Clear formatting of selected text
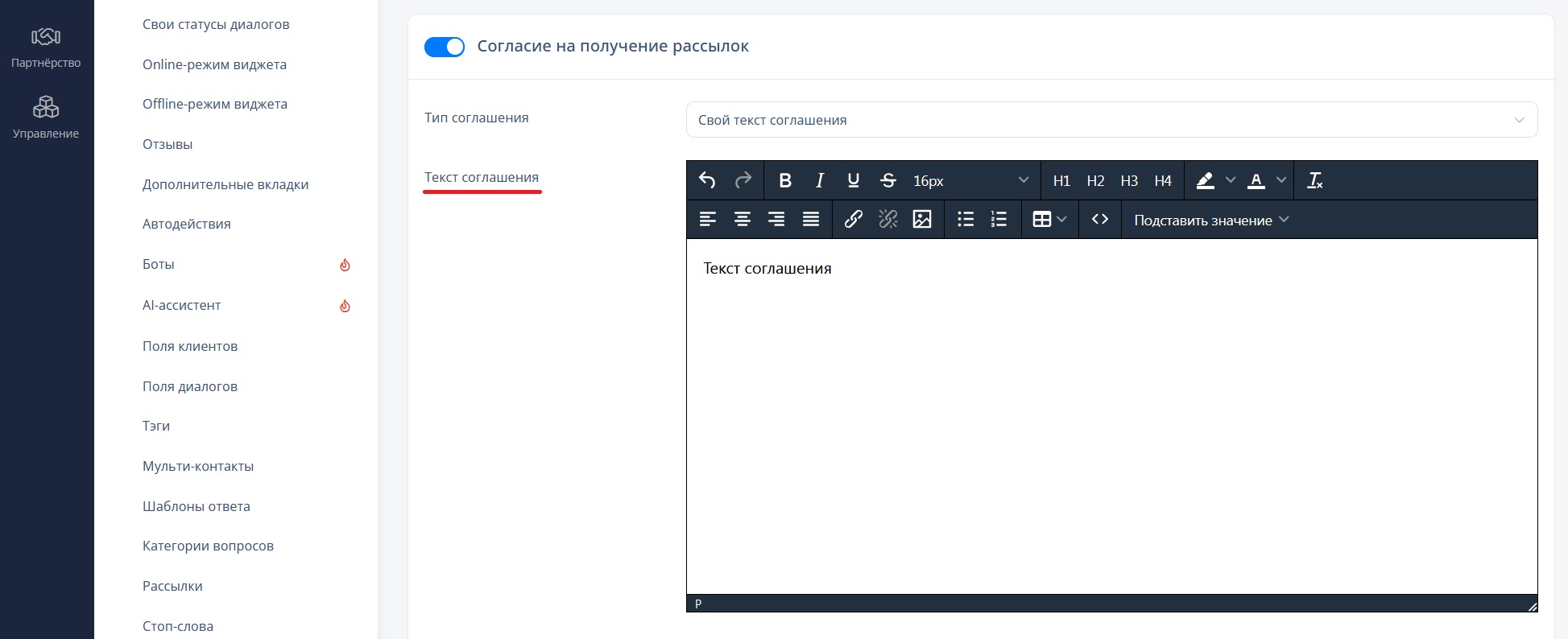The width and height of the screenshot is (1568, 639). coord(1315,180)
